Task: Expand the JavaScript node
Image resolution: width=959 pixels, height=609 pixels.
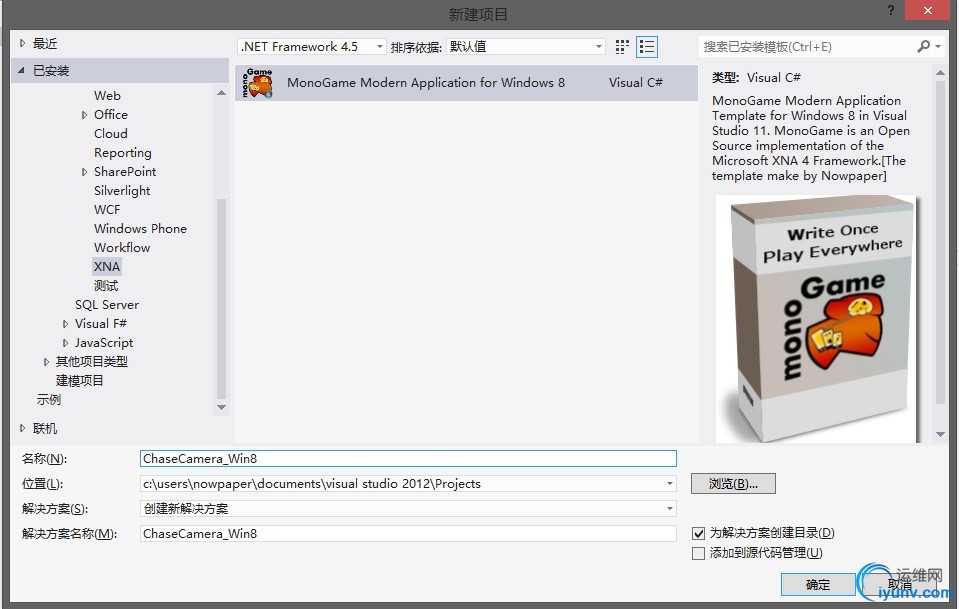Action: coord(65,343)
